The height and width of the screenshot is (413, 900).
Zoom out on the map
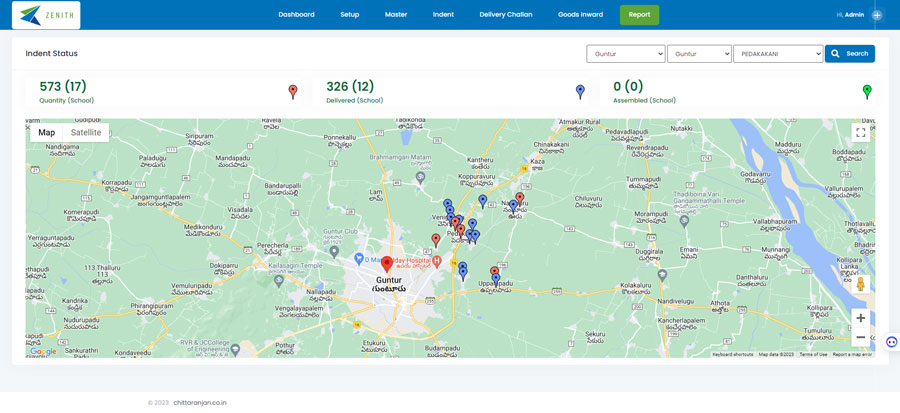(860, 337)
